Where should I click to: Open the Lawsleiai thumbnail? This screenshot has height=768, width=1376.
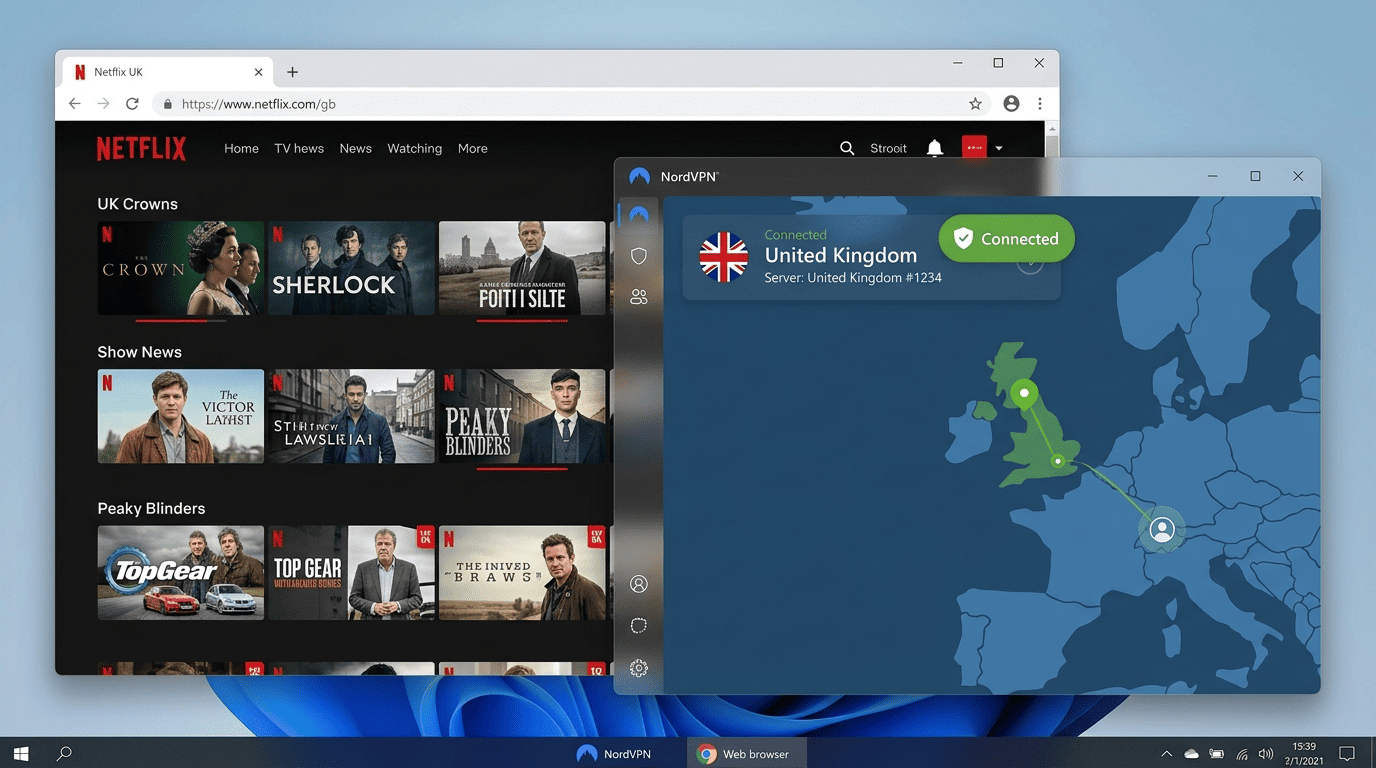[351, 416]
